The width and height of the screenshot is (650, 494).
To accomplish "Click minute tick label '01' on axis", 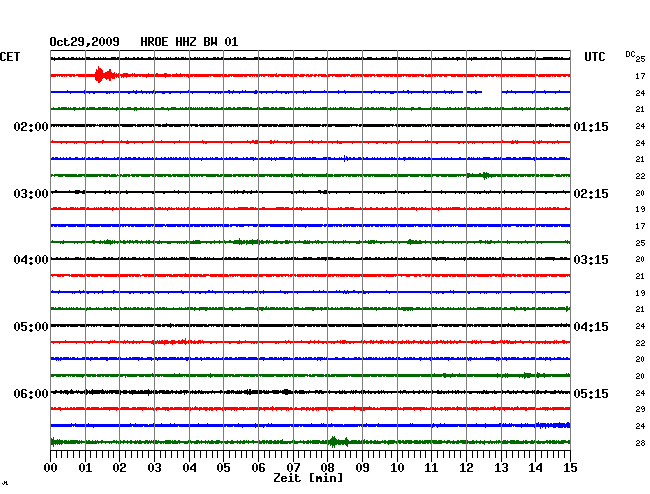I will (85, 468).
